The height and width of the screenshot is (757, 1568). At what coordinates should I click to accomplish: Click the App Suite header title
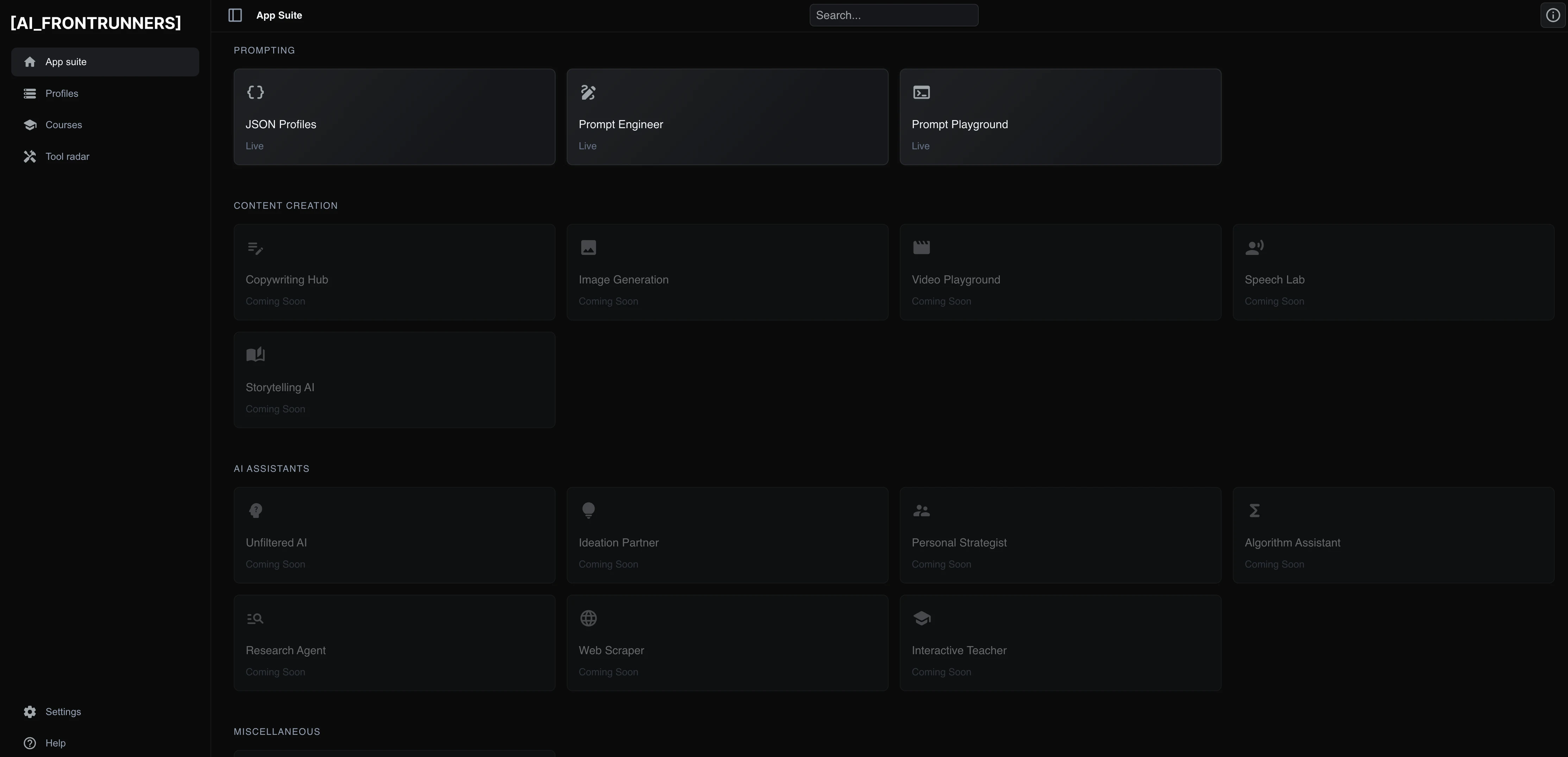[279, 15]
